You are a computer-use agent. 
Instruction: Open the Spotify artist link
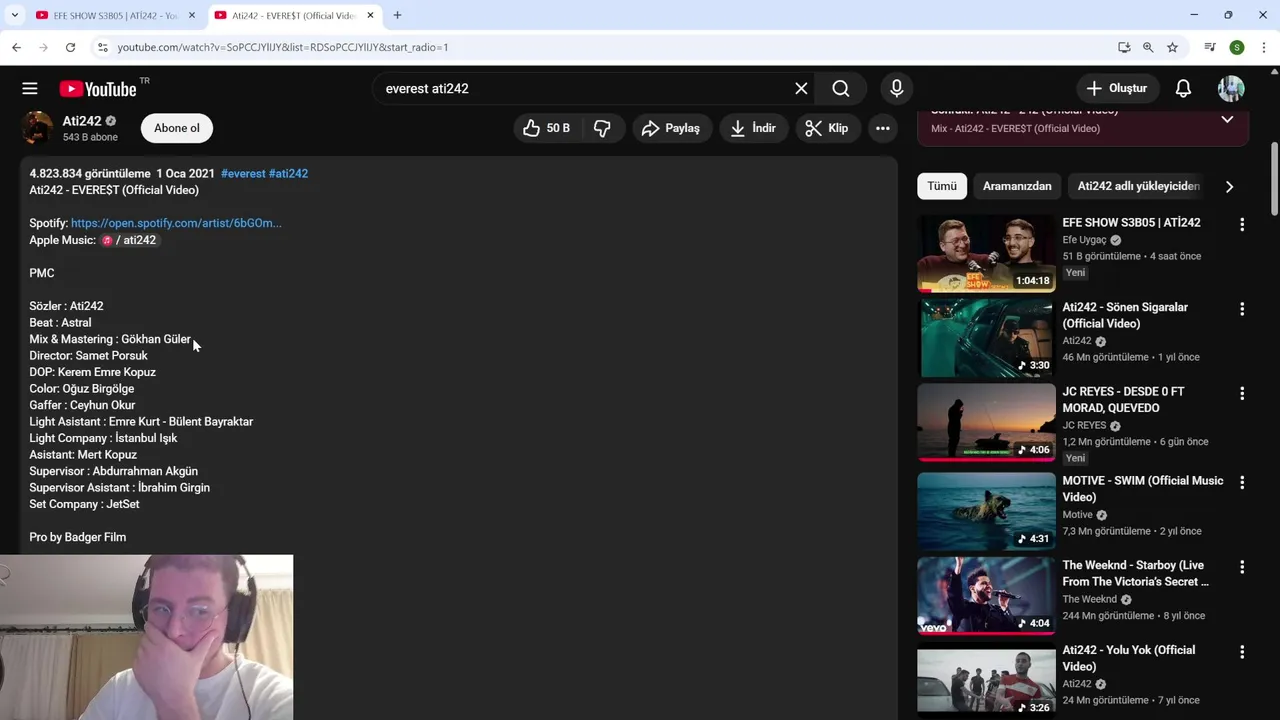coord(176,223)
